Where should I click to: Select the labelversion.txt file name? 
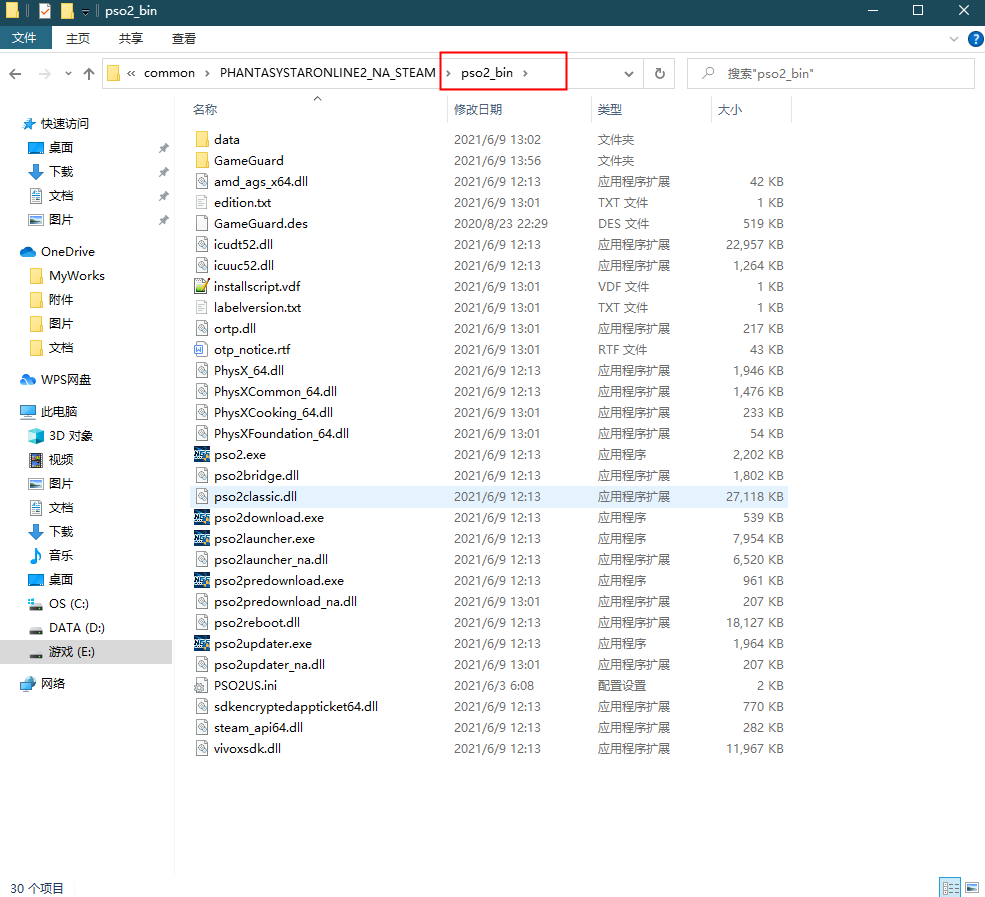(258, 308)
